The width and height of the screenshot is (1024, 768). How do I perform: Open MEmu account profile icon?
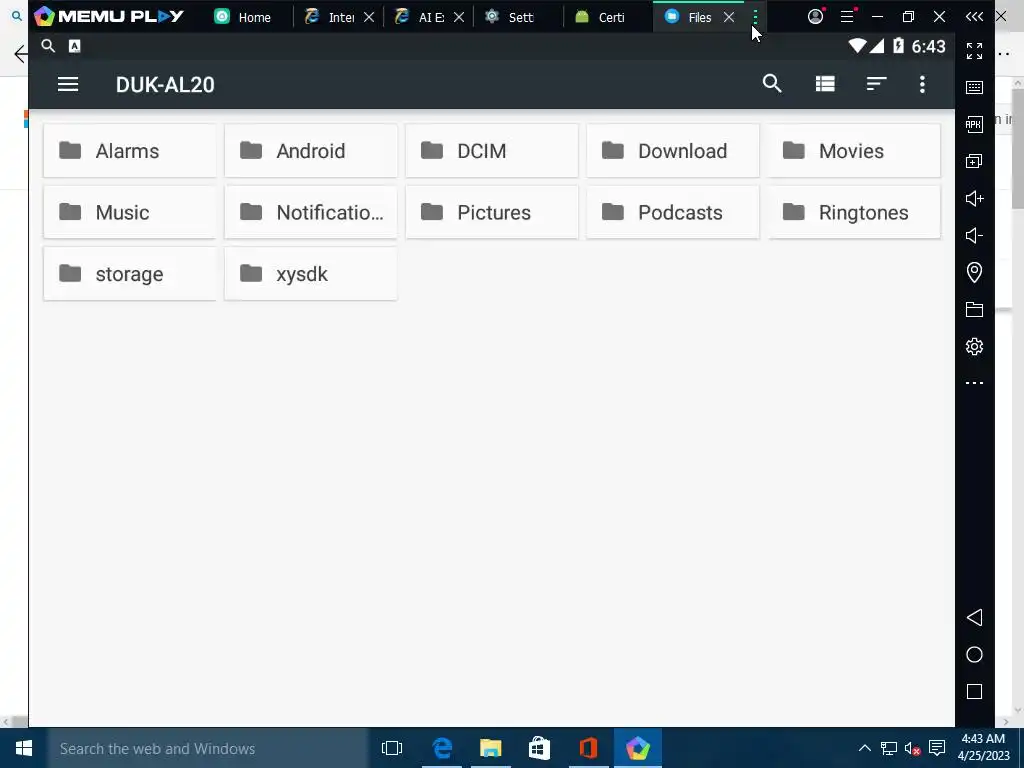(816, 17)
